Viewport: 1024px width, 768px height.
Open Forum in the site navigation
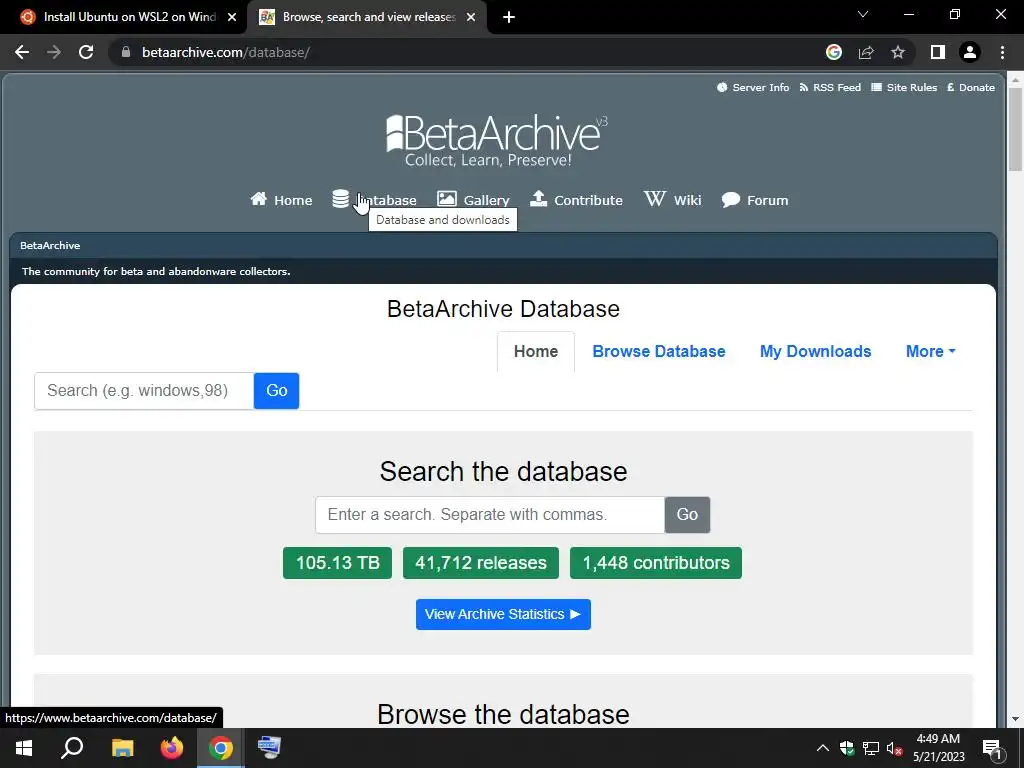click(755, 200)
